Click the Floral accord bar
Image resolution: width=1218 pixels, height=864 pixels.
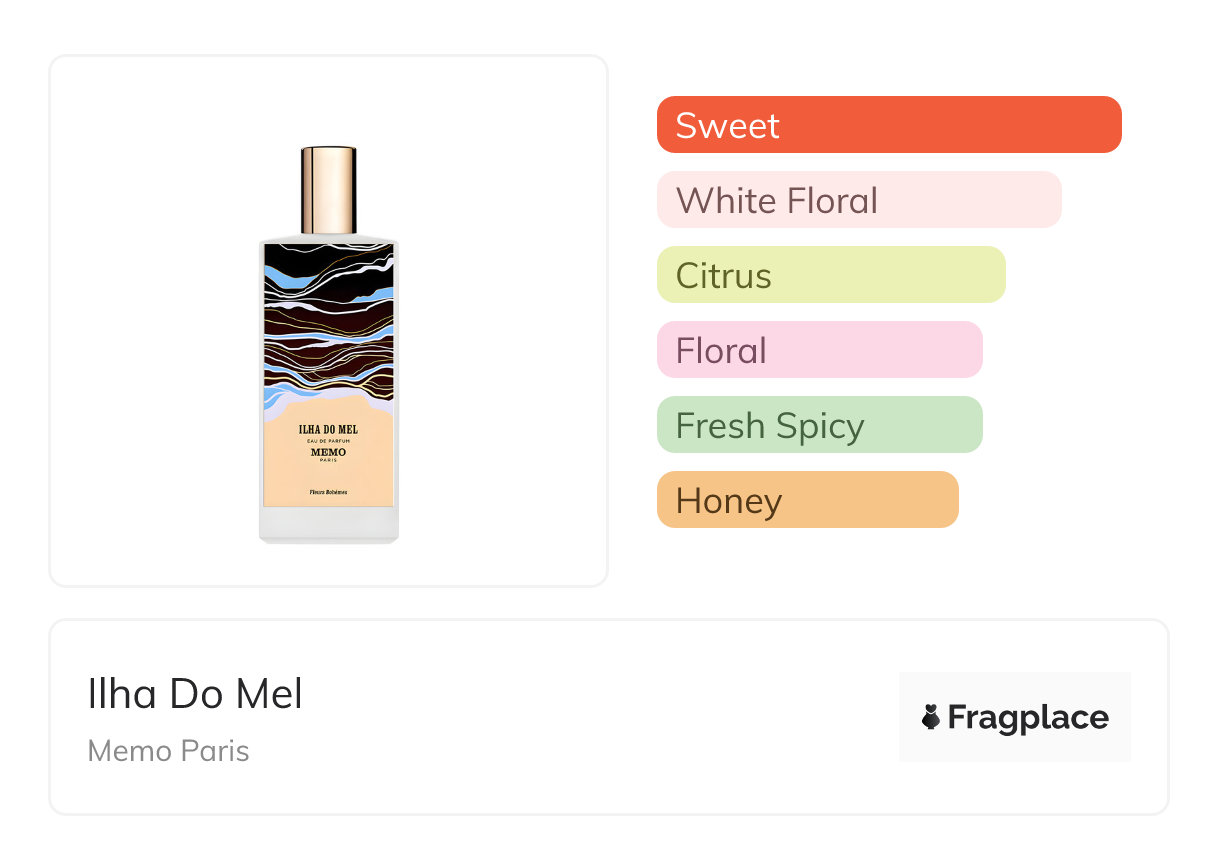(x=820, y=350)
